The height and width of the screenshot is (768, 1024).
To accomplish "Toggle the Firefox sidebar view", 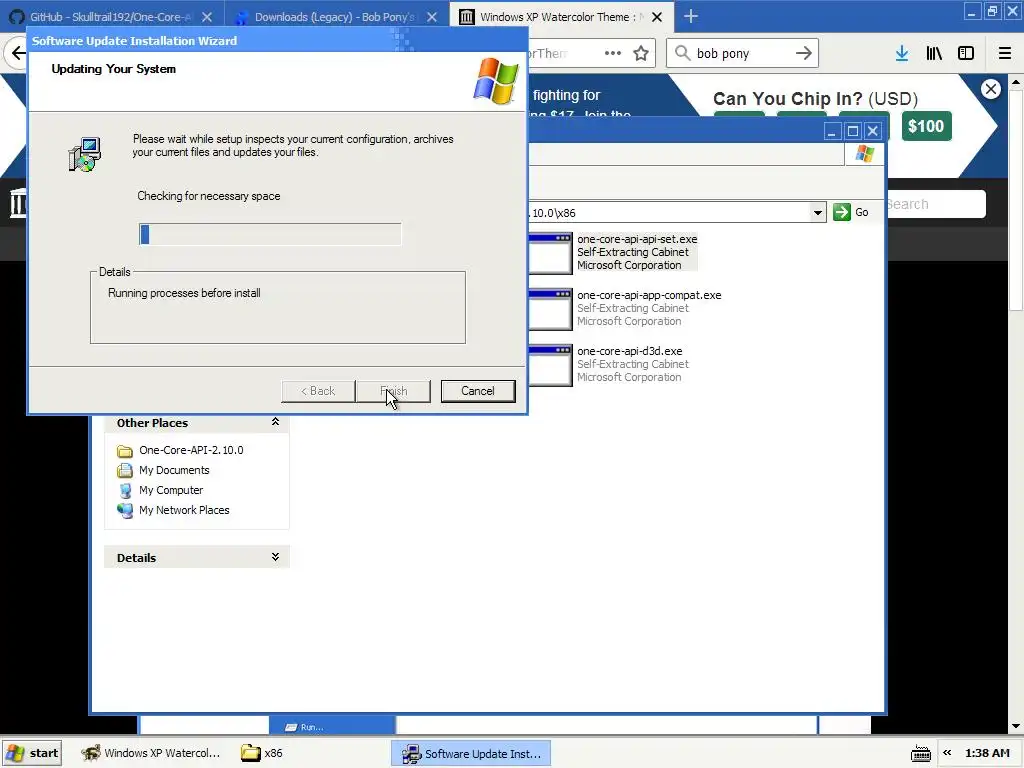I will 966,54.
